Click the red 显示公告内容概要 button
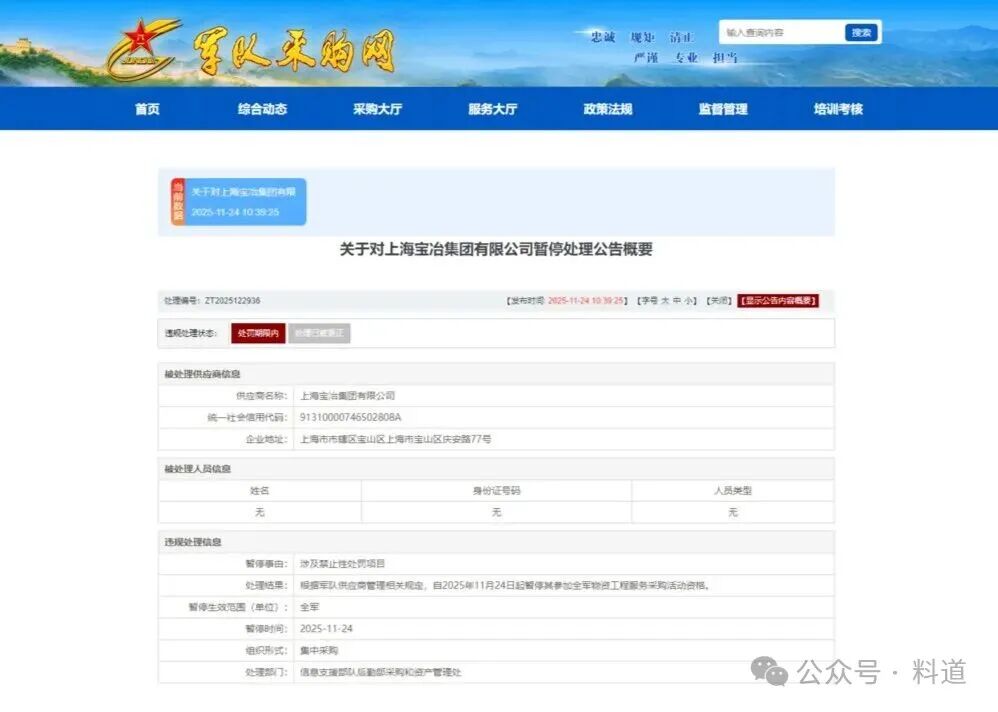Viewport: 998px width, 712px height. click(x=778, y=300)
